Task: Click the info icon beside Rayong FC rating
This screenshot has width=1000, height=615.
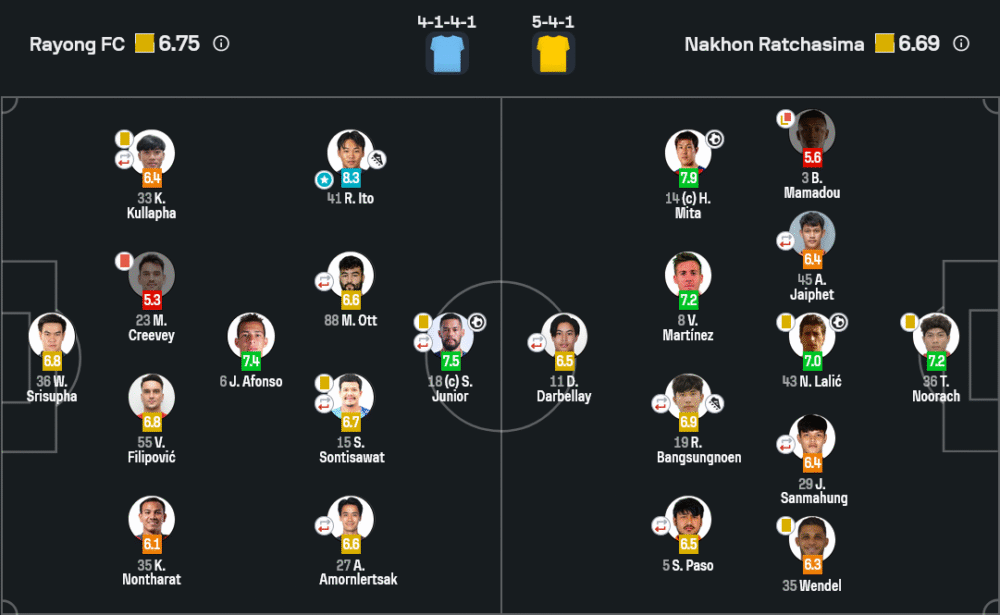Action: (221, 44)
